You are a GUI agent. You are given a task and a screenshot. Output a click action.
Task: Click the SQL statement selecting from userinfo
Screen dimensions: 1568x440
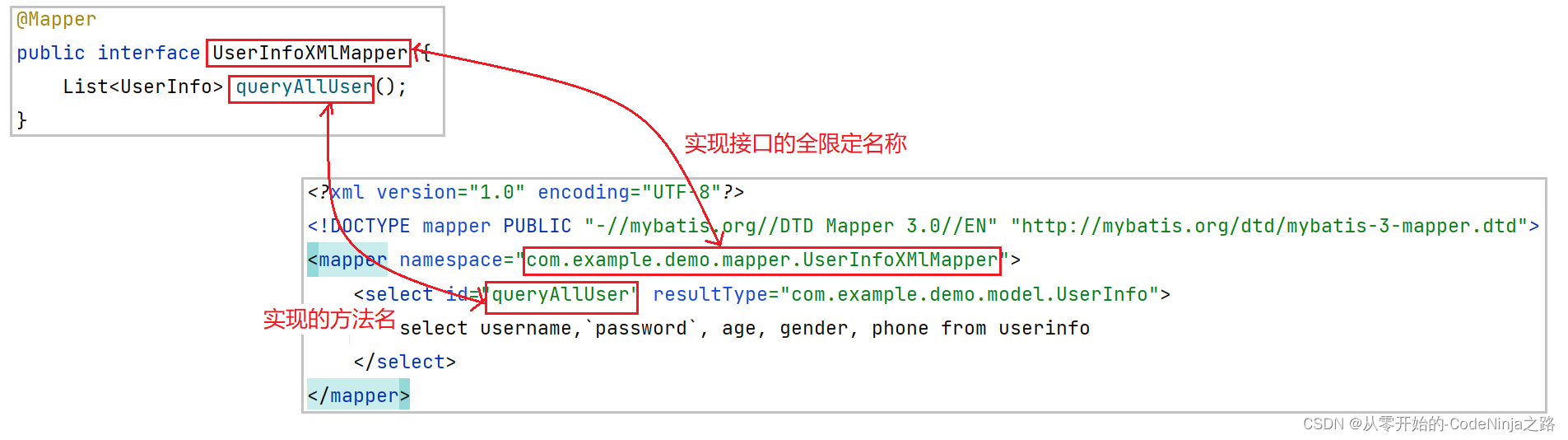(x=744, y=329)
